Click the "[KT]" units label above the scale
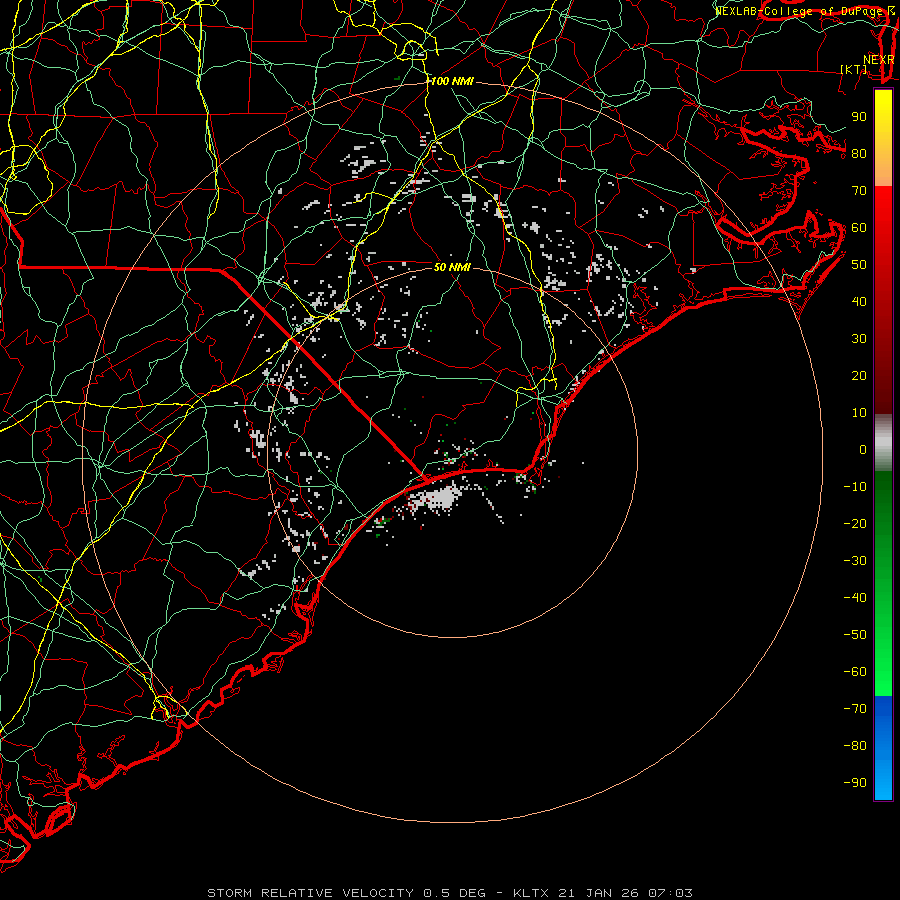This screenshot has width=900, height=900. [854, 69]
